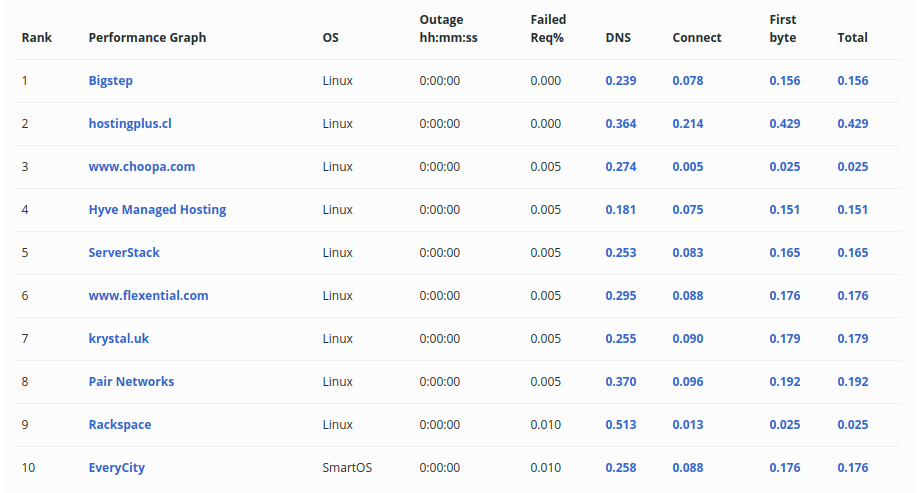Screen dimensions: 918x493
Task: Select the First byte column header
Action: 783,29
